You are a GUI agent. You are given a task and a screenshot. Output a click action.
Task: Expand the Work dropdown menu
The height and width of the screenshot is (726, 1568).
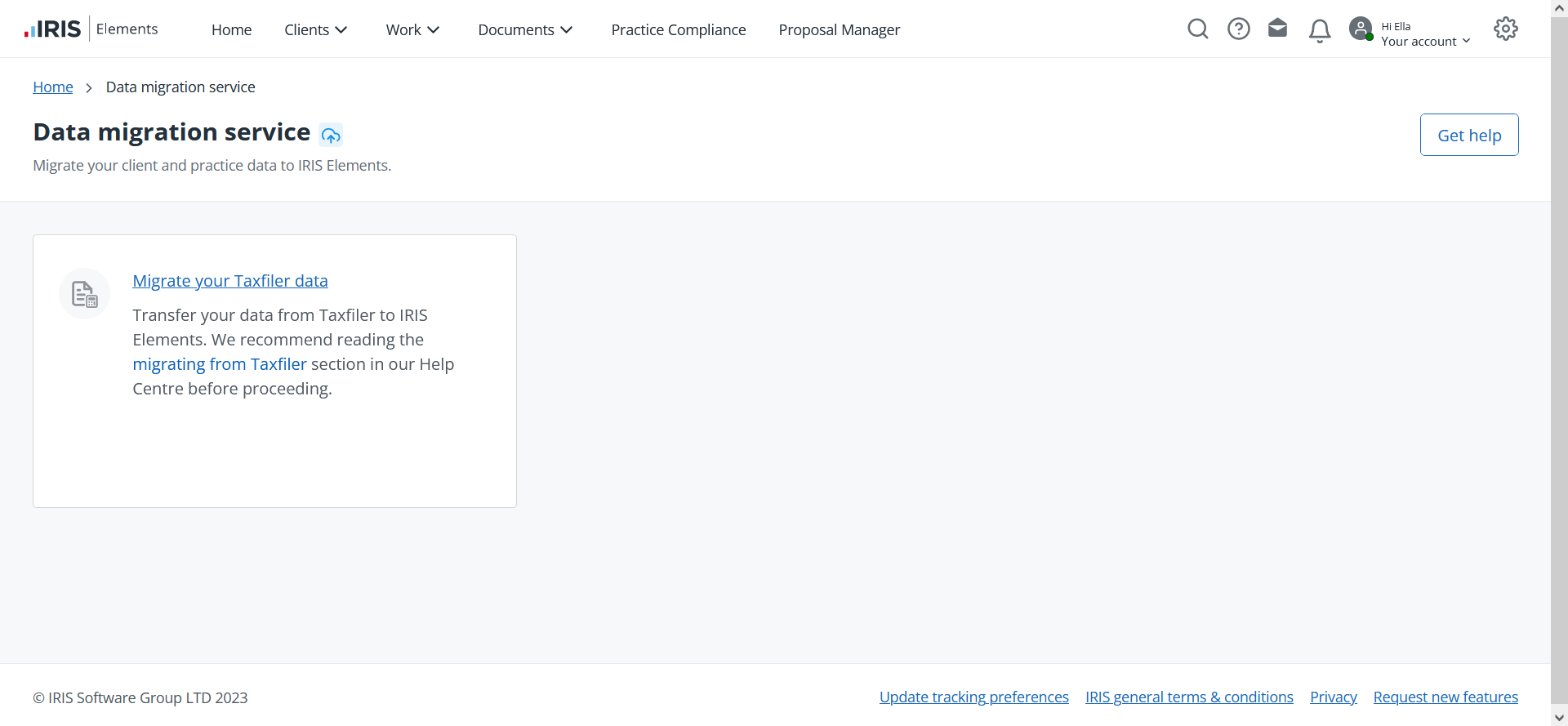point(413,29)
